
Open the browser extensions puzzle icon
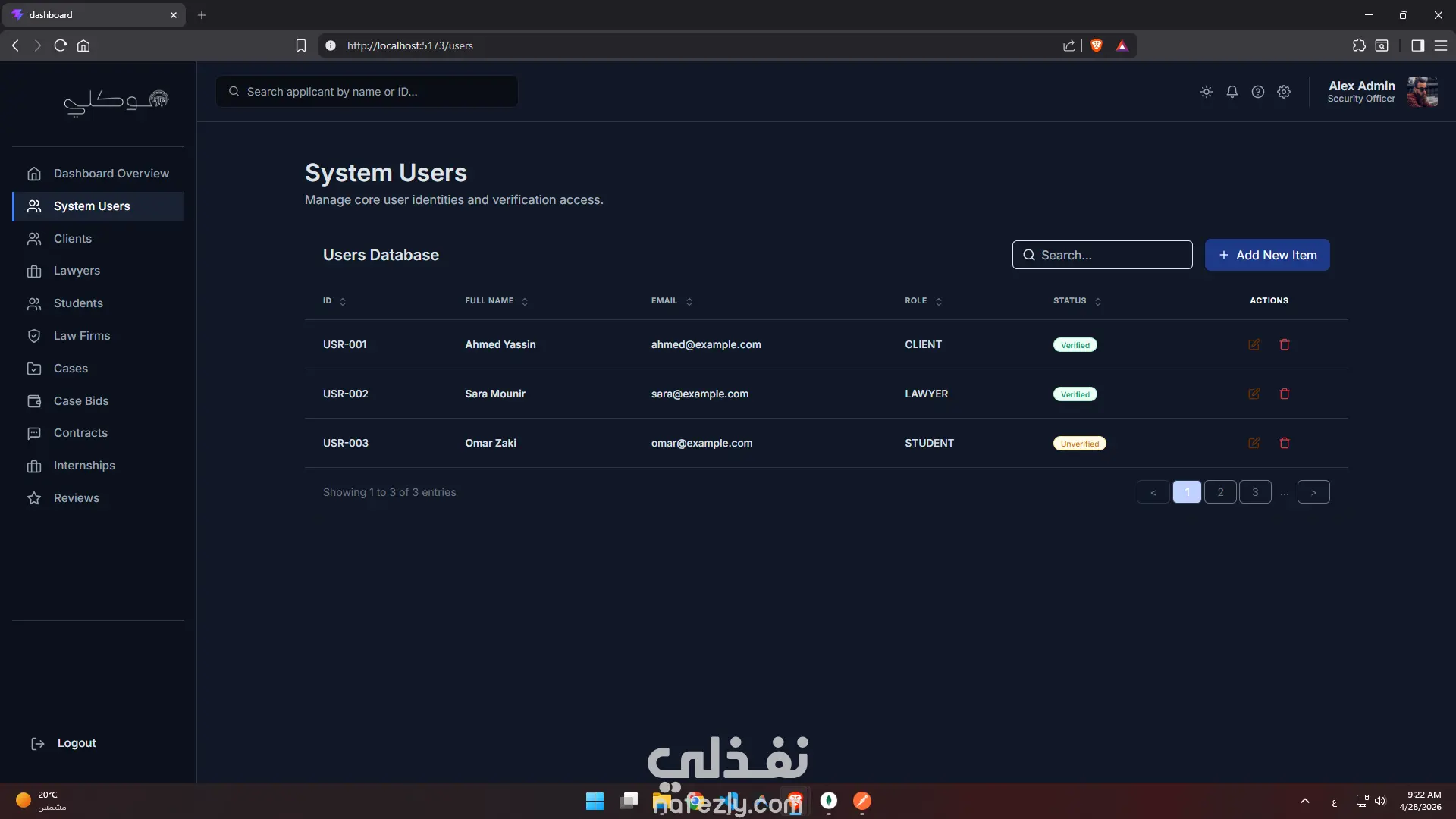tap(1359, 45)
